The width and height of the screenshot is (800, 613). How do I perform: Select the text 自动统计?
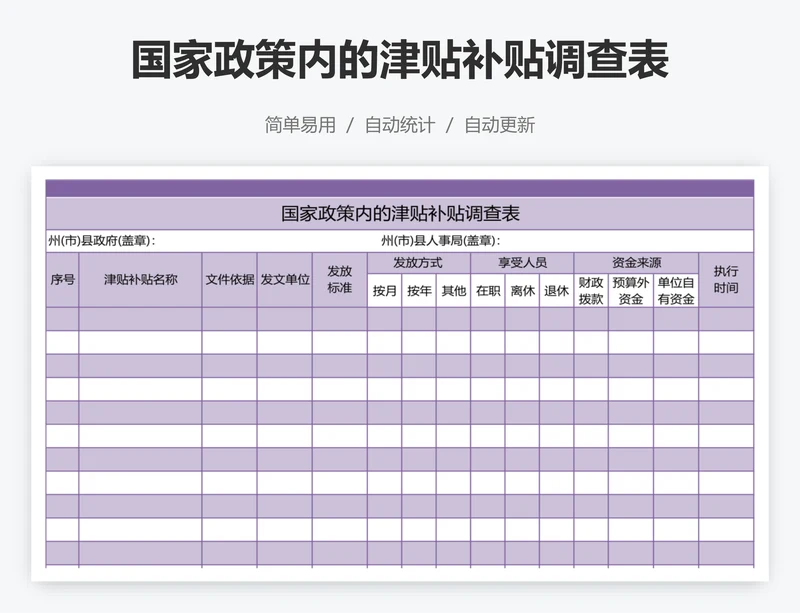tap(400, 125)
